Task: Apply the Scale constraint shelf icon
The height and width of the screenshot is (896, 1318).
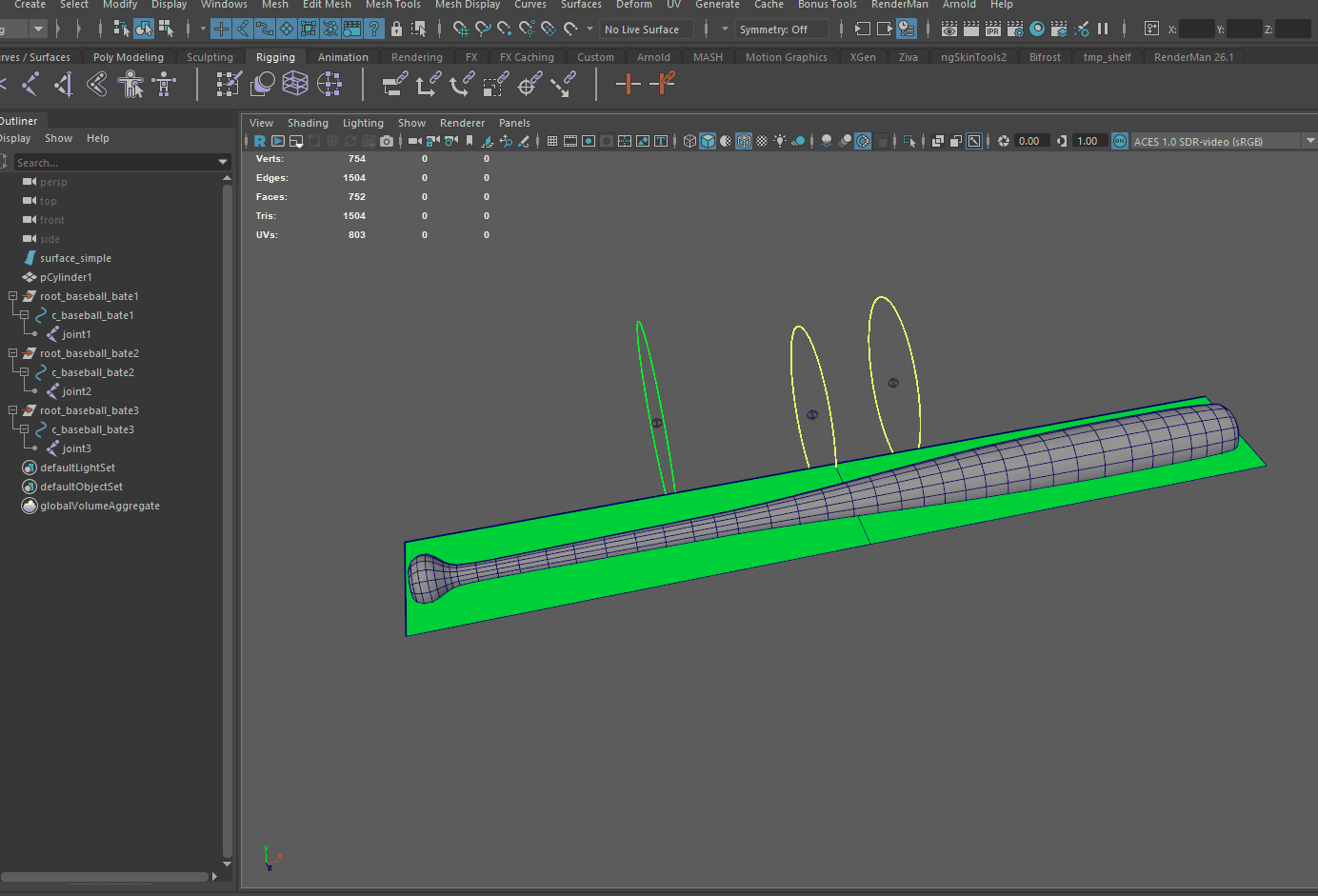Action: 494,85
